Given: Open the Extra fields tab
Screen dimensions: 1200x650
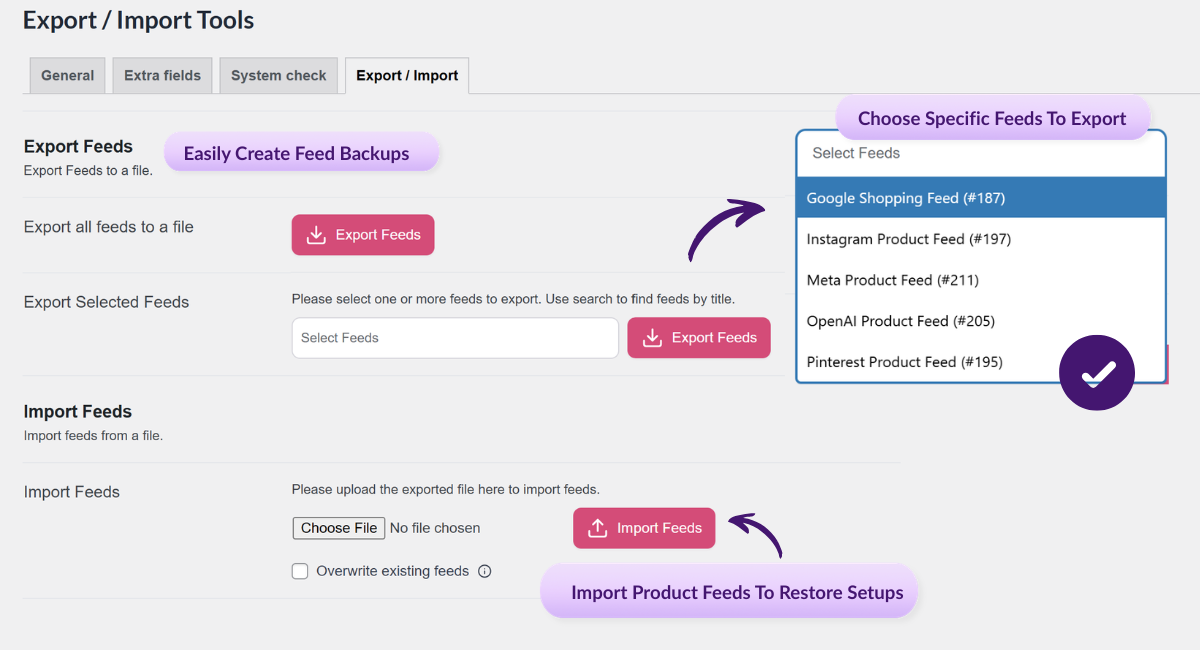Looking at the screenshot, I should click(162, 75).
